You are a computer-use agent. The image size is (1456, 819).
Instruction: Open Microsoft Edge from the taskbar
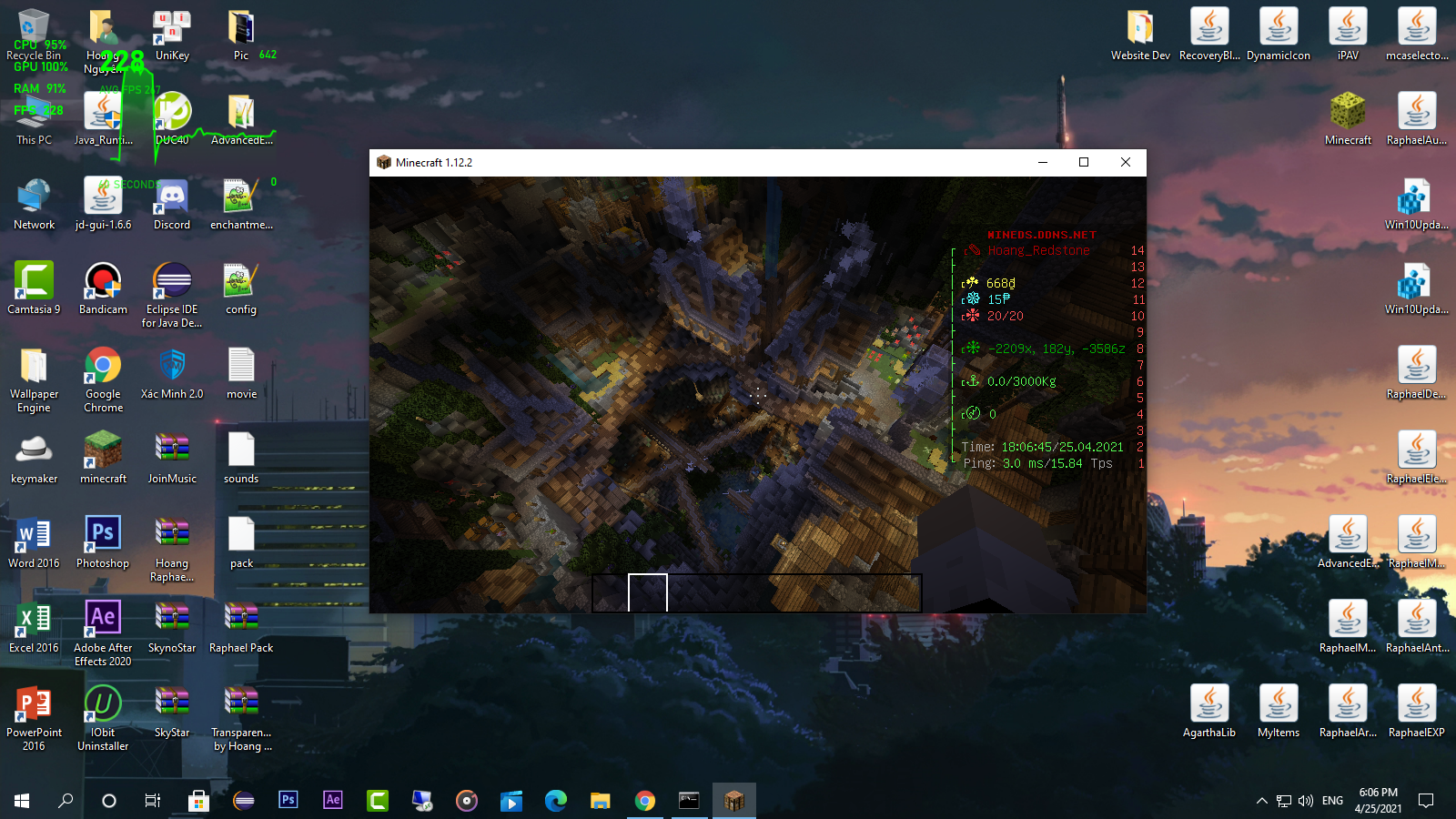point(556,801)
